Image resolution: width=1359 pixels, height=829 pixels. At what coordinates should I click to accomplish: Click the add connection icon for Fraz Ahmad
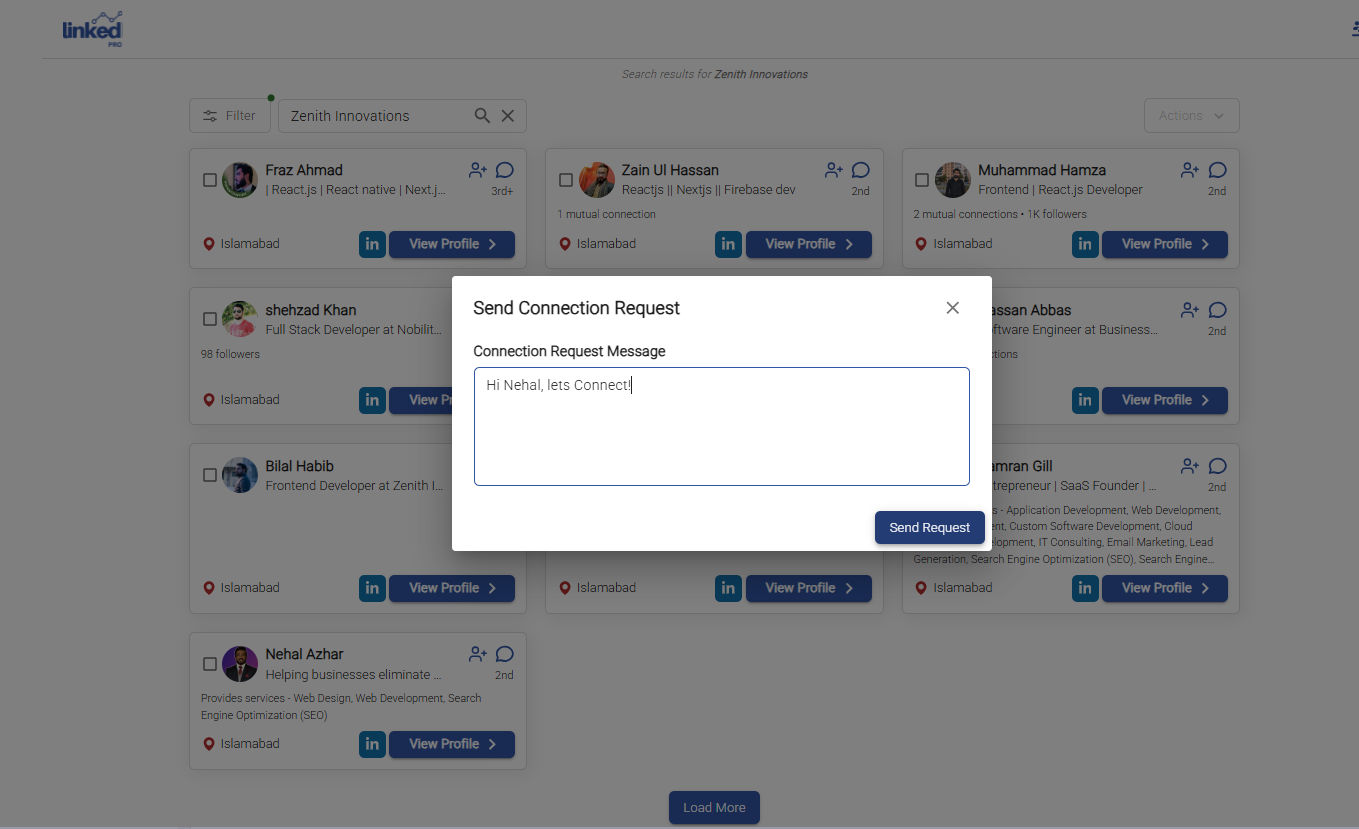coord(478,170)
